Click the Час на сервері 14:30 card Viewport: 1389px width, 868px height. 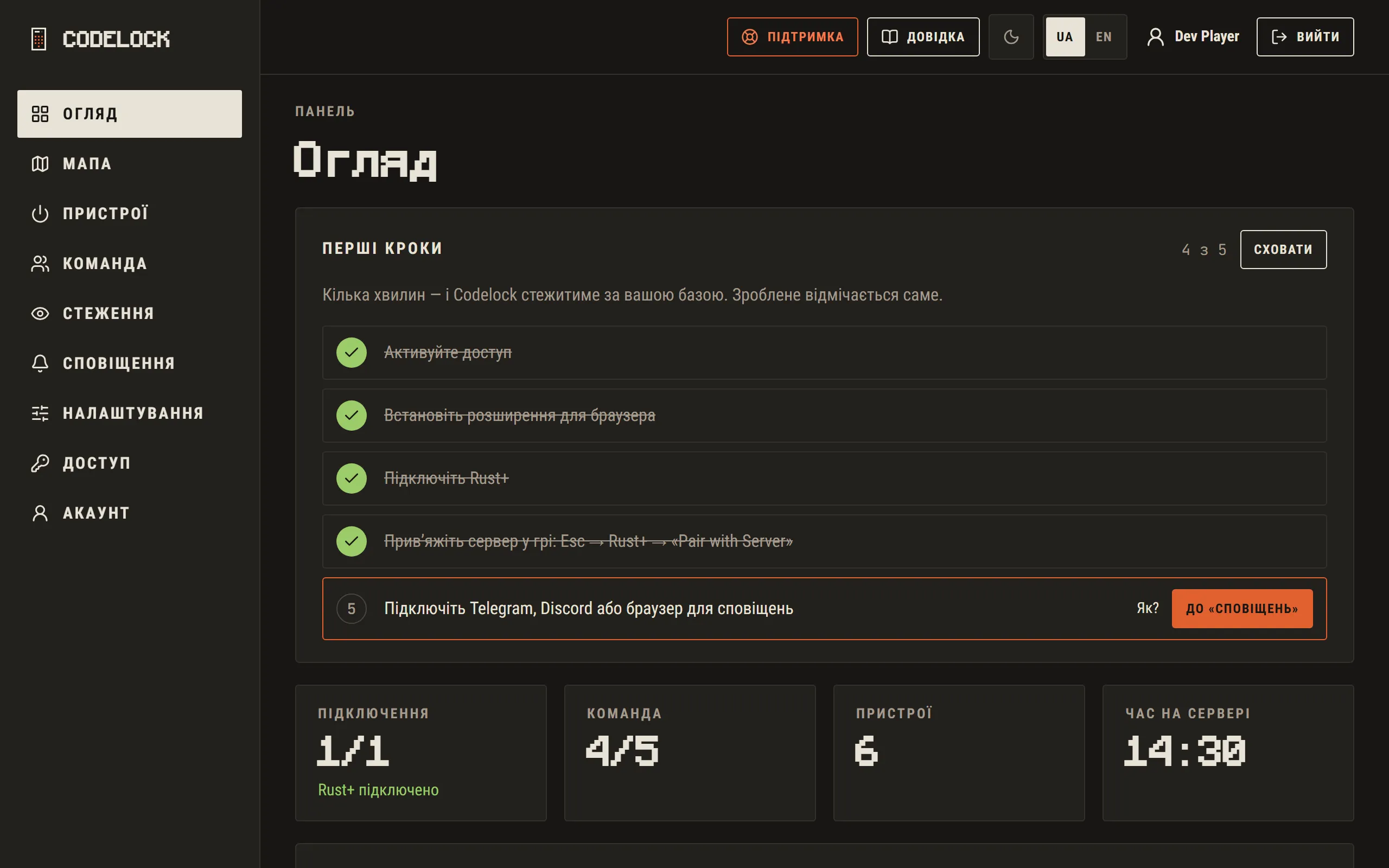(1228, 752)
